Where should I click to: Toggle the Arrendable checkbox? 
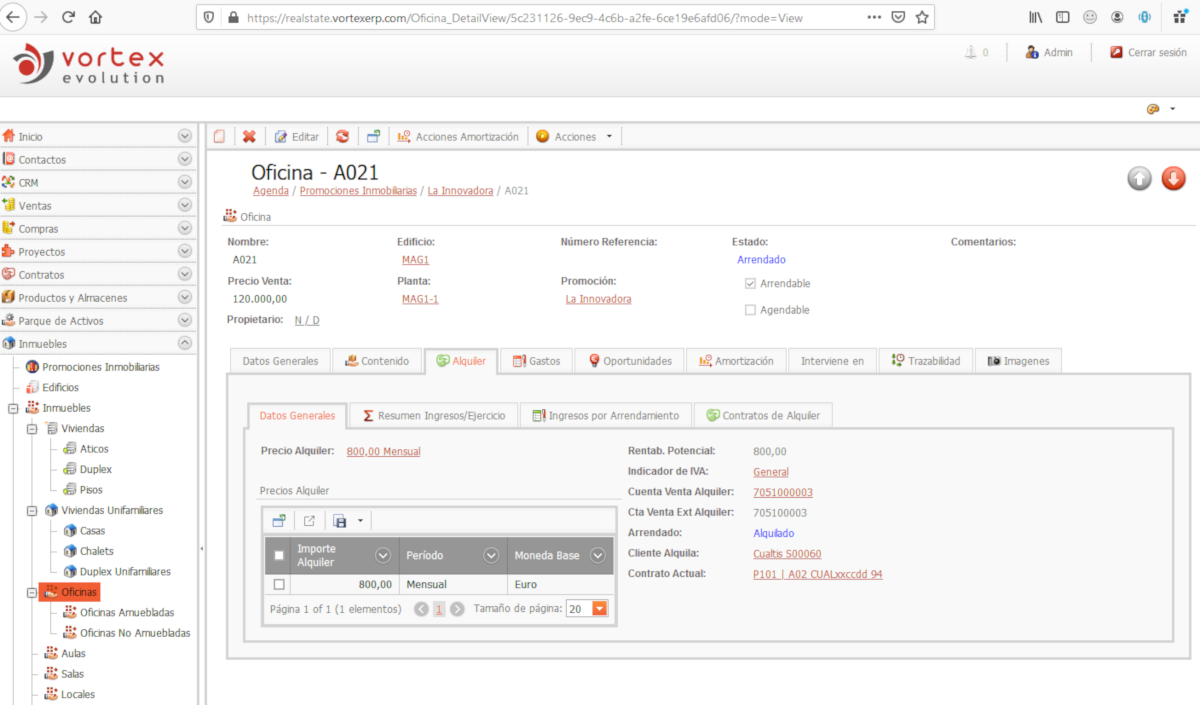(750, 284)
